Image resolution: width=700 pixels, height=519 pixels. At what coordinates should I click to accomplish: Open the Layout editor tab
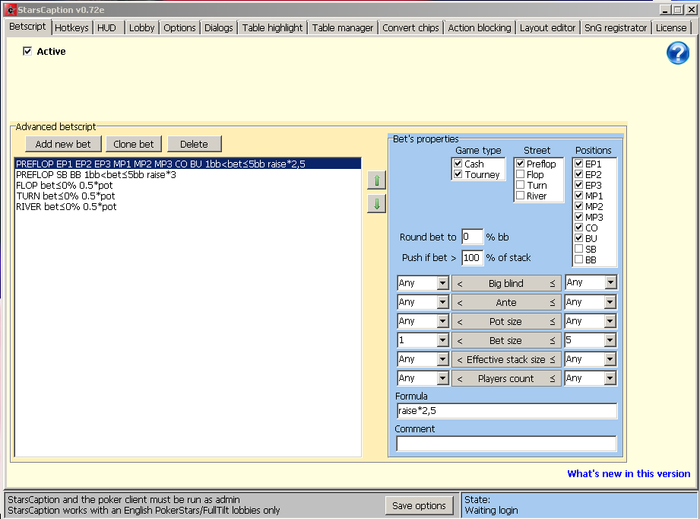[548, 28]
